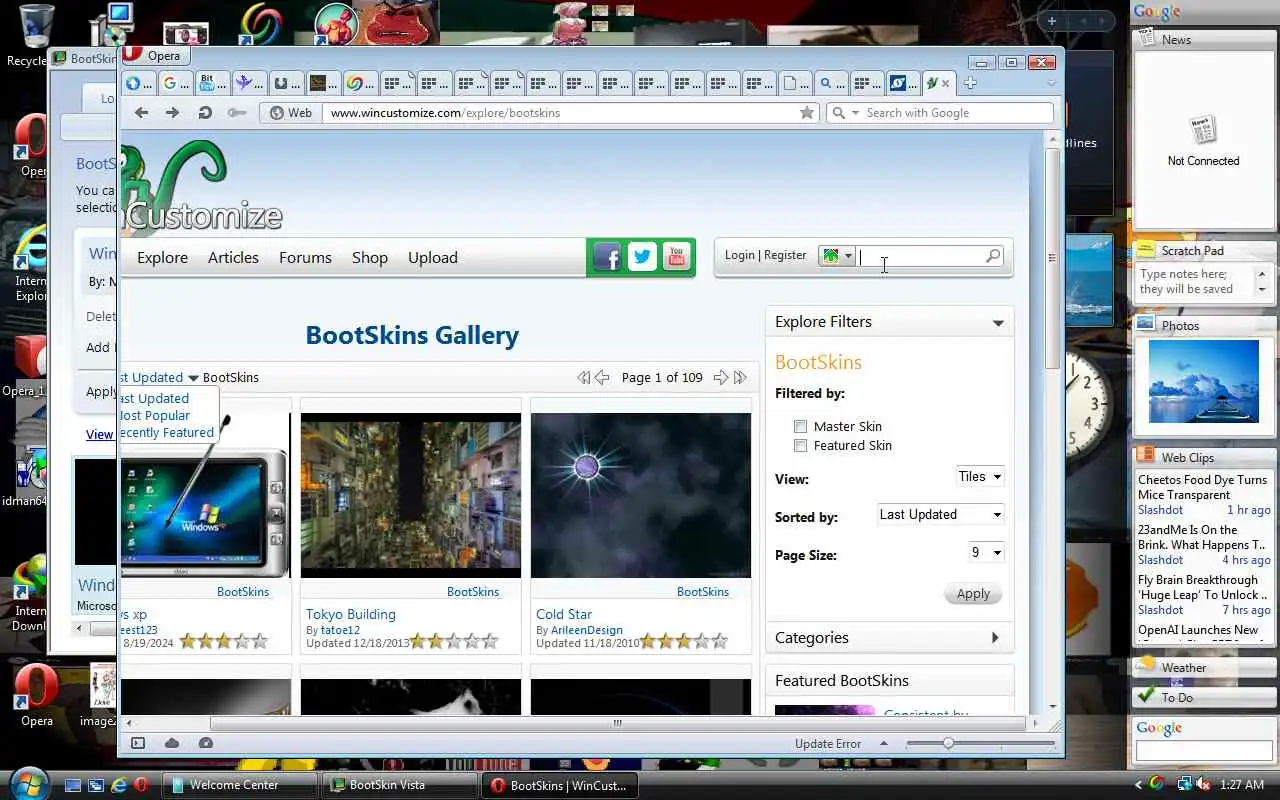
Task: Open the Cold Star skin link
Action: pyautogui.click(x=564, y=614)
